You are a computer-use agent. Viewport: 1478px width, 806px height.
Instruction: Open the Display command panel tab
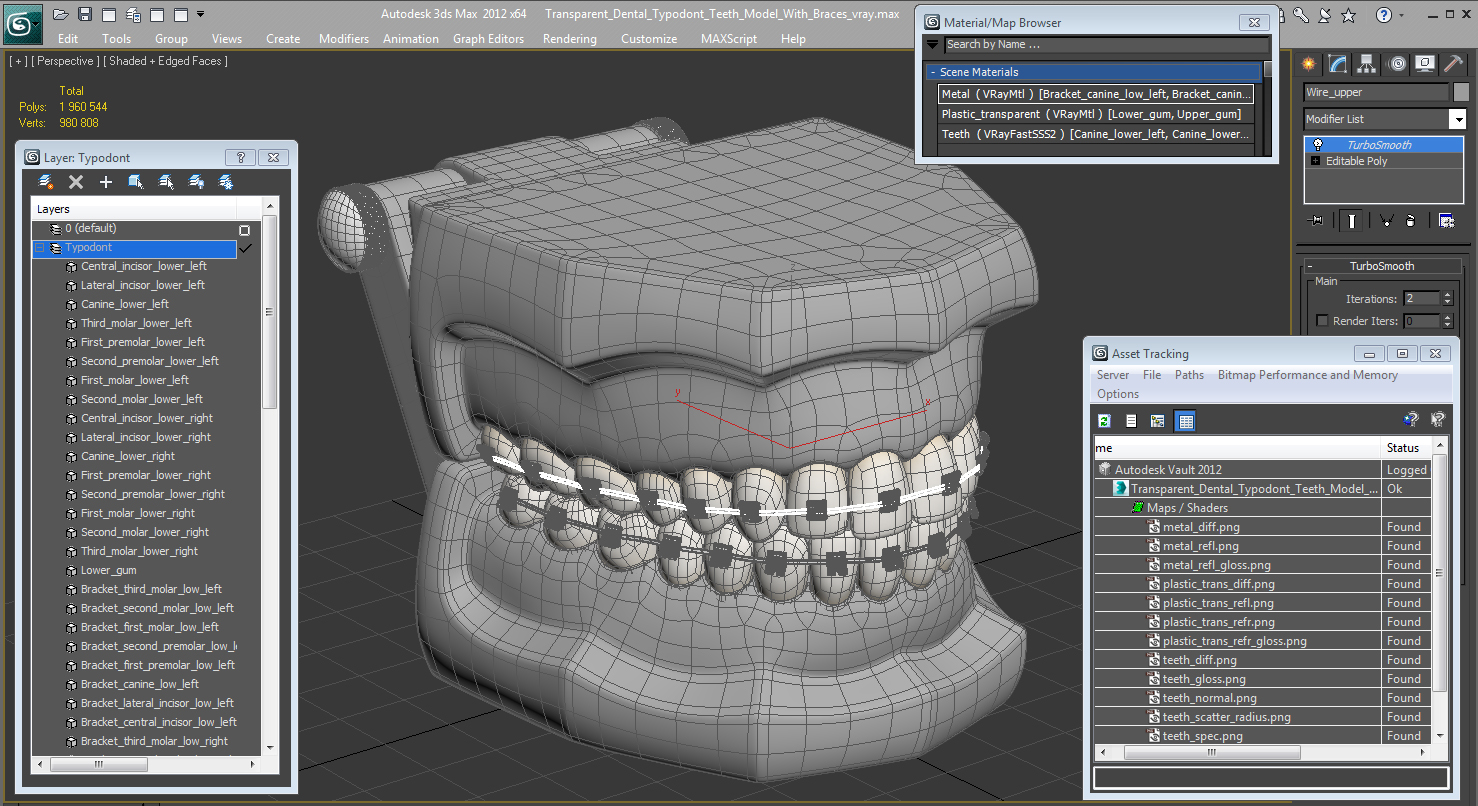click(x=1425, y=64)
